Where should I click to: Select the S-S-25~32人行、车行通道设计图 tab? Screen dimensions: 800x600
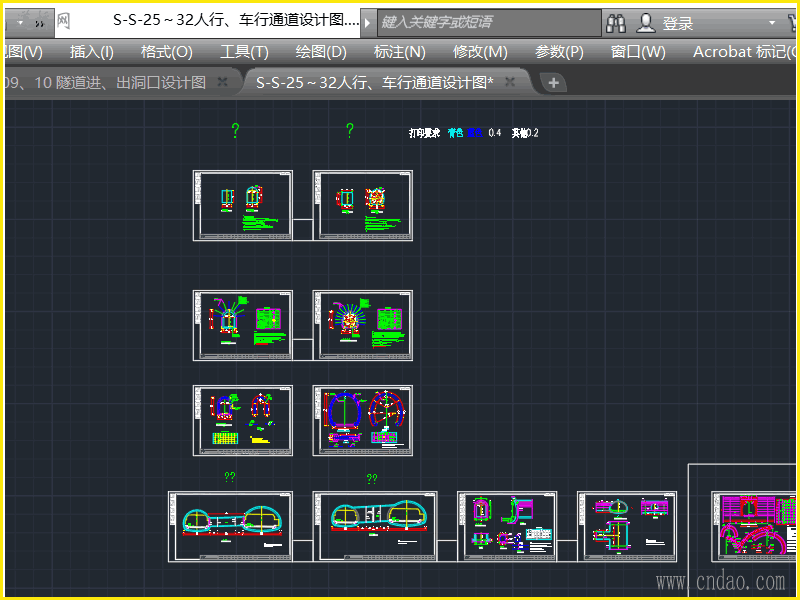(374, 83)
